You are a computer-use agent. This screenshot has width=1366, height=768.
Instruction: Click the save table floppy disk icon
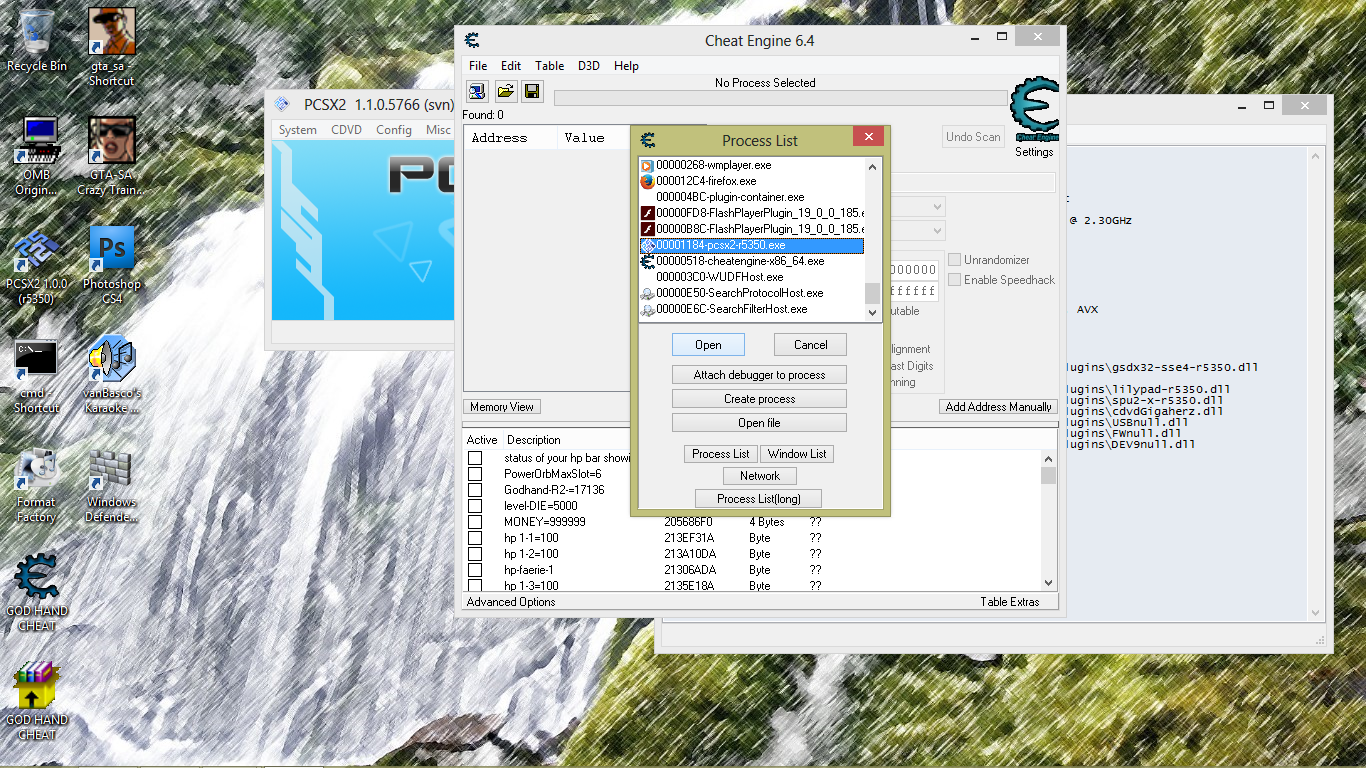pyautogui.click(x=532, y=92)
